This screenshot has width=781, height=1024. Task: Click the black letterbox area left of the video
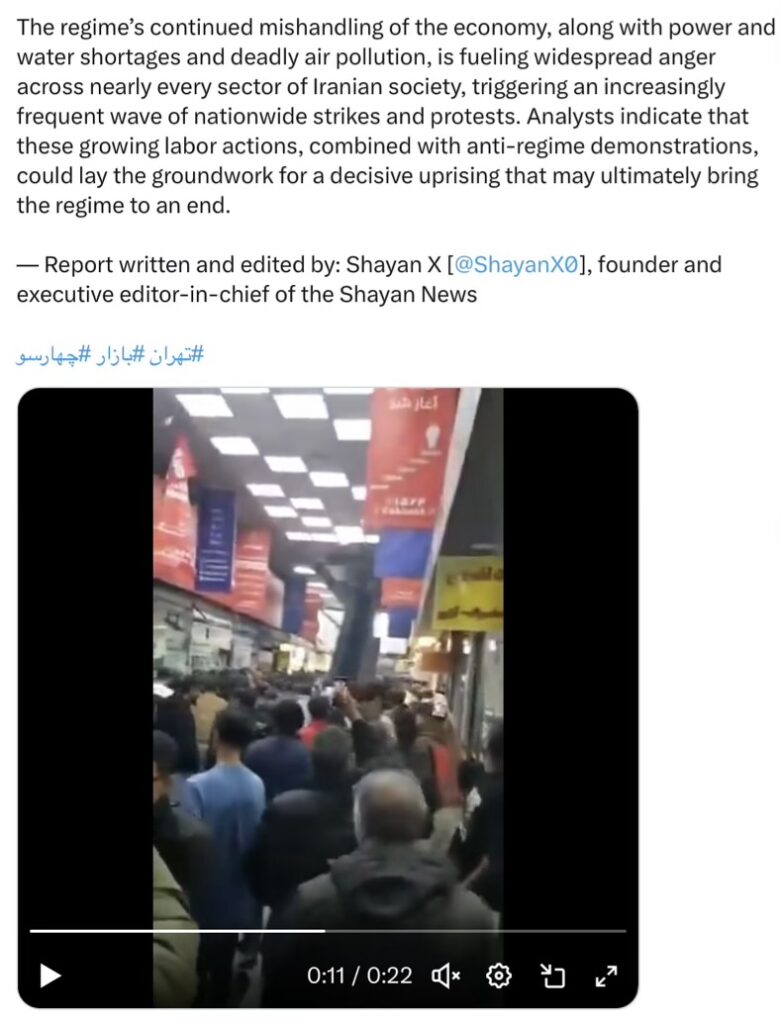point(86,653)
